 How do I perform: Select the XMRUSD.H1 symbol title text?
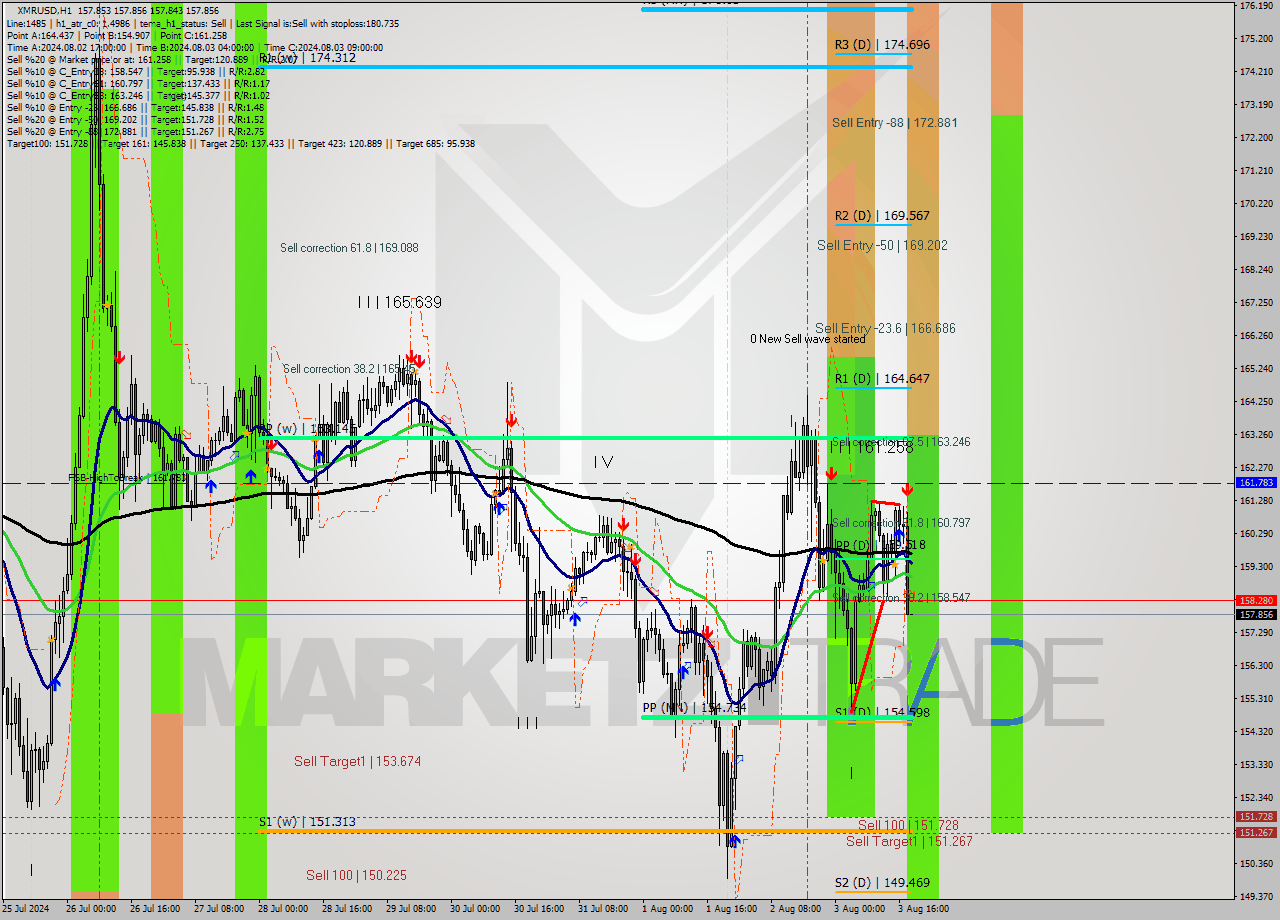point(44,10)
